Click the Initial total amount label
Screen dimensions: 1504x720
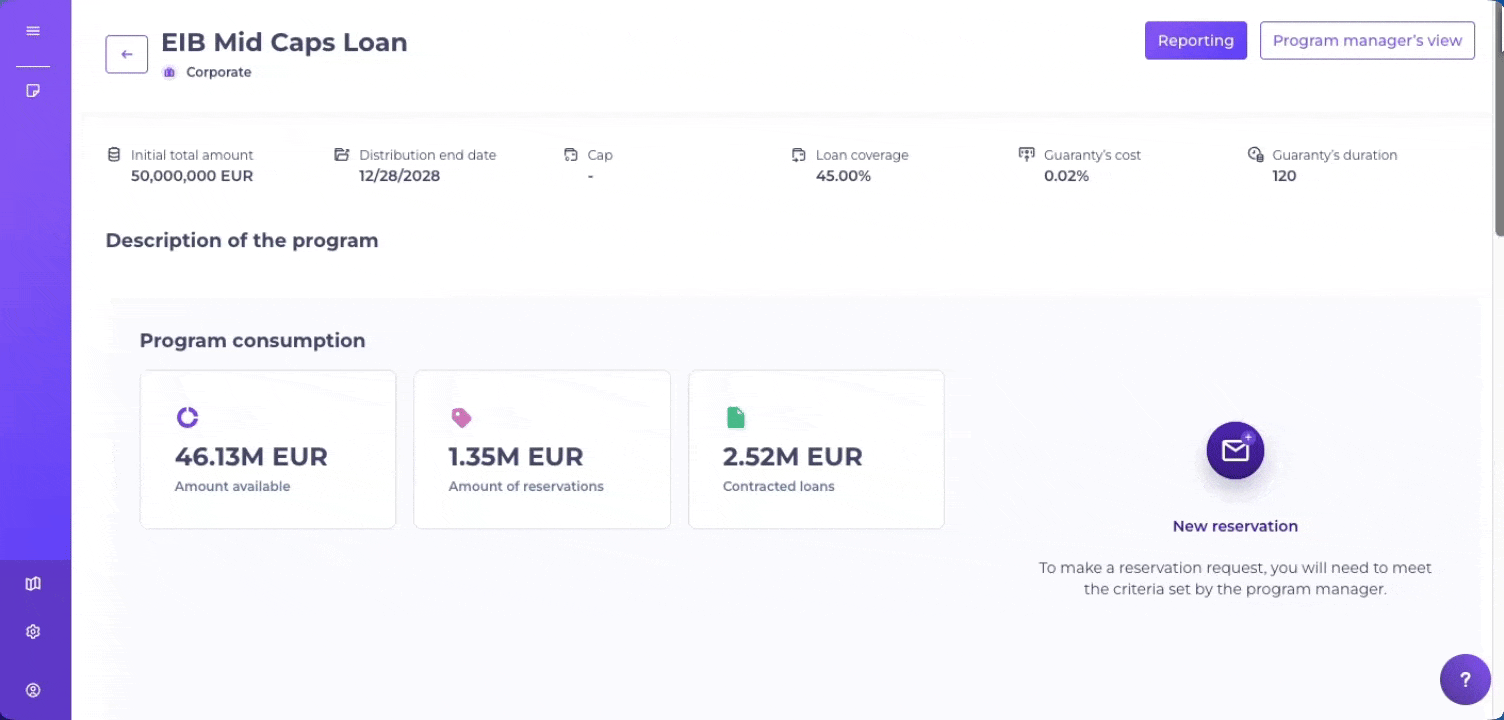[192, 155]
